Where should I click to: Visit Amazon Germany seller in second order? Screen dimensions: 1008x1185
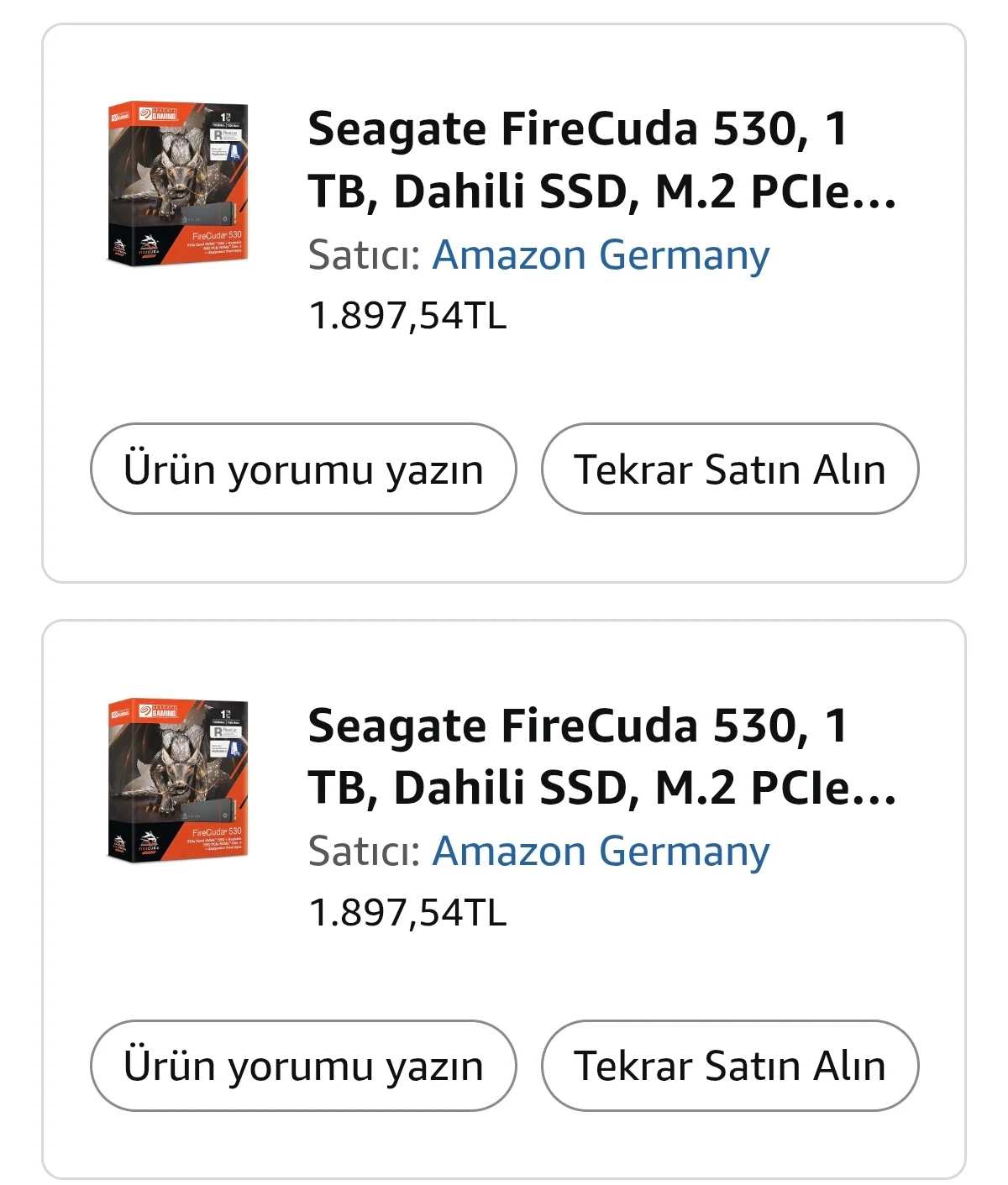(601, 851)
